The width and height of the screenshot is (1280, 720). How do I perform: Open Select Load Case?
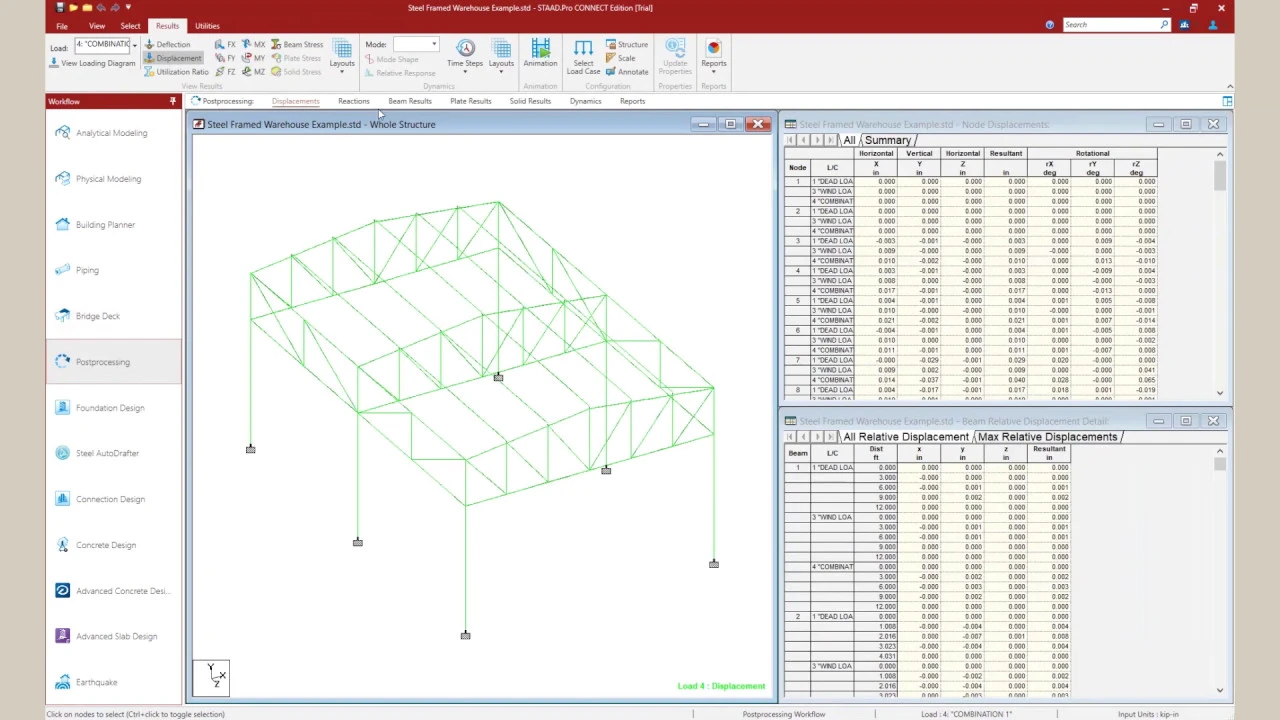[x=583, y=57]
